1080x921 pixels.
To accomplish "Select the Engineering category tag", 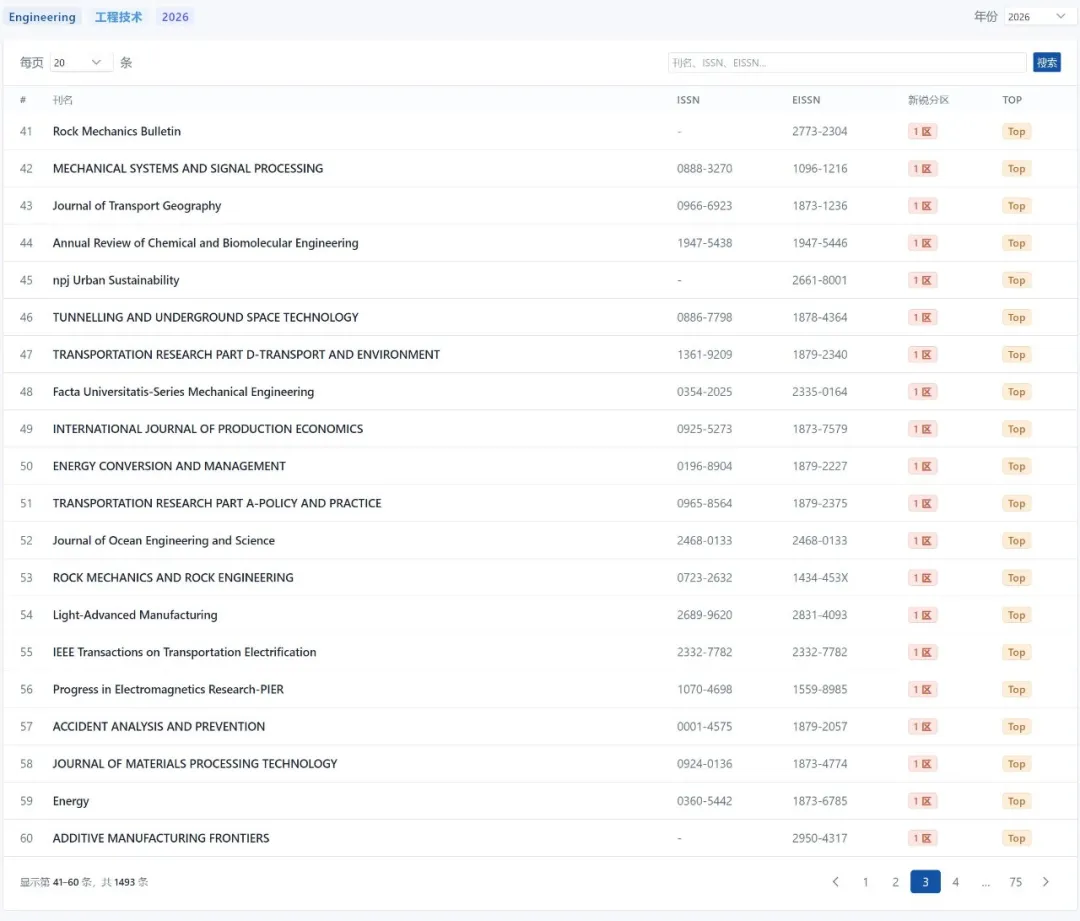I will [x=42, y=17].
